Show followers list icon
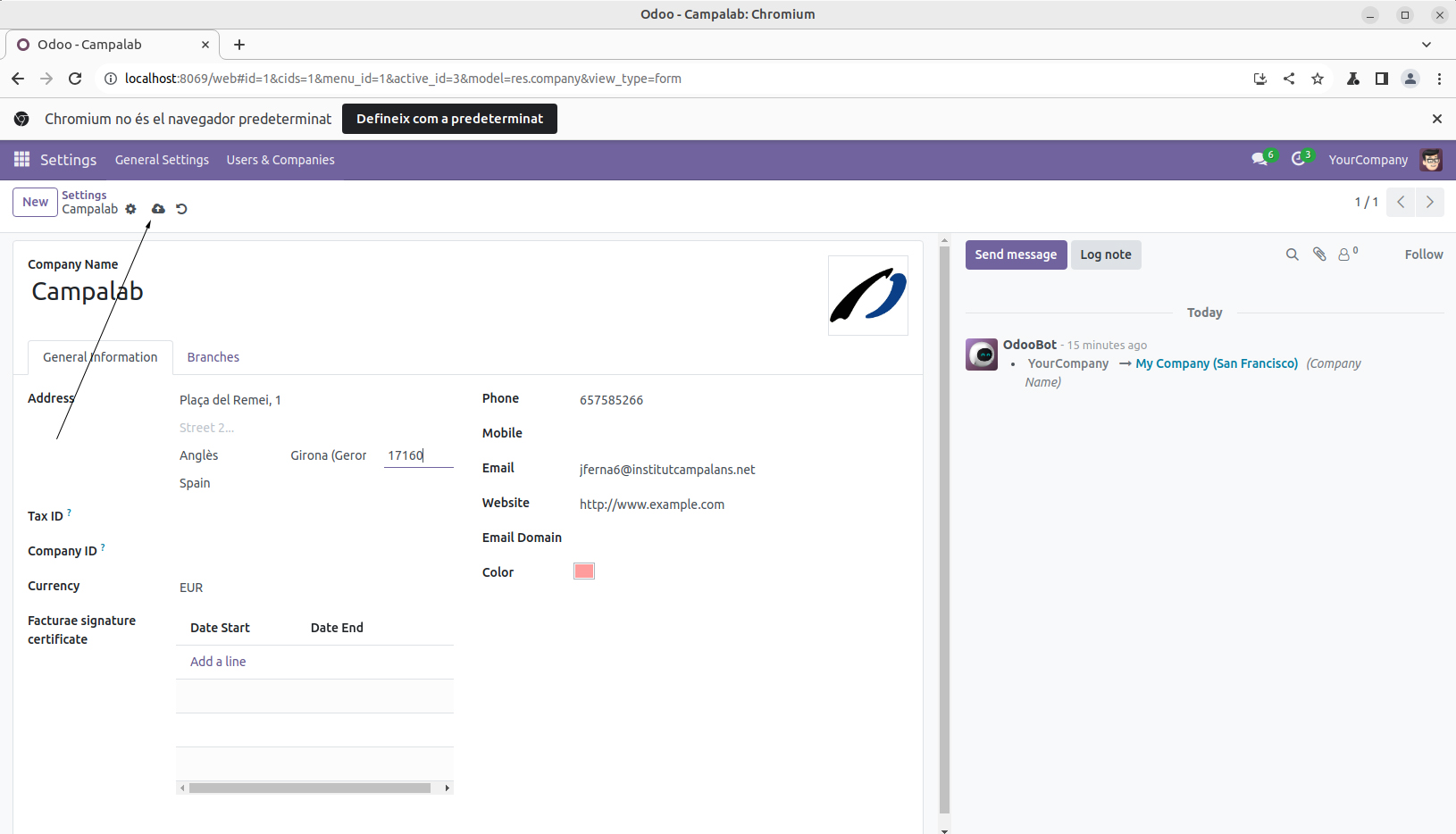Image resolution: width=1456 pixels, height=834 pixels. (x=1345, y=254)
